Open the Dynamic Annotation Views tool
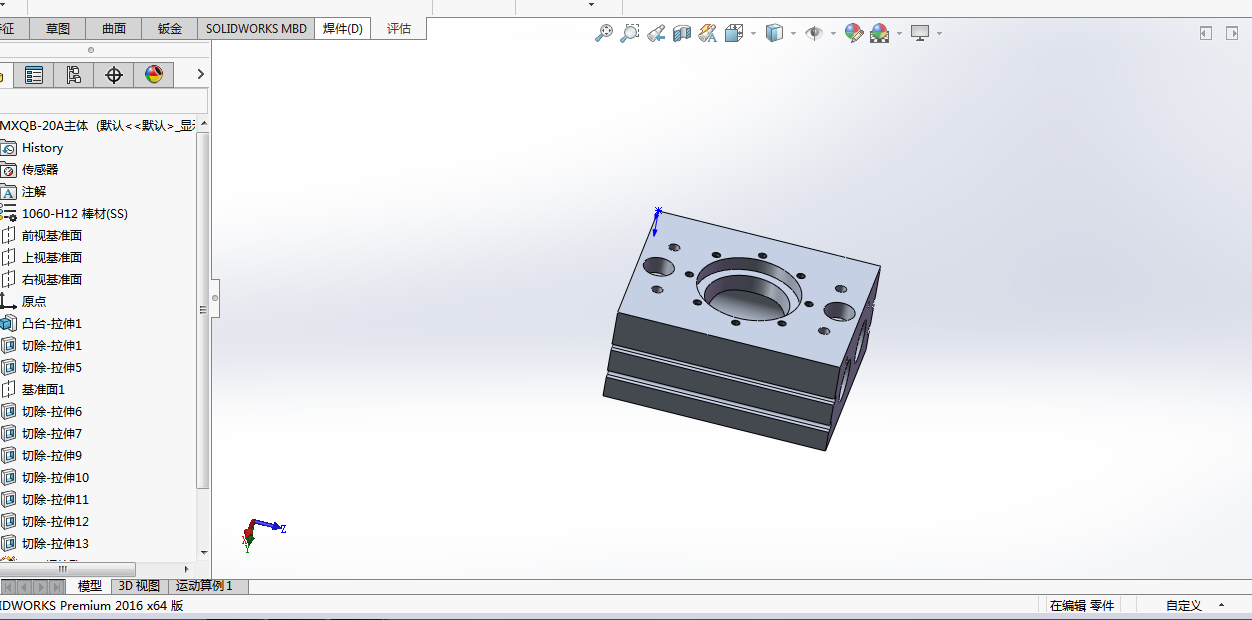1252x620 pixels. [x=708, y=33]
